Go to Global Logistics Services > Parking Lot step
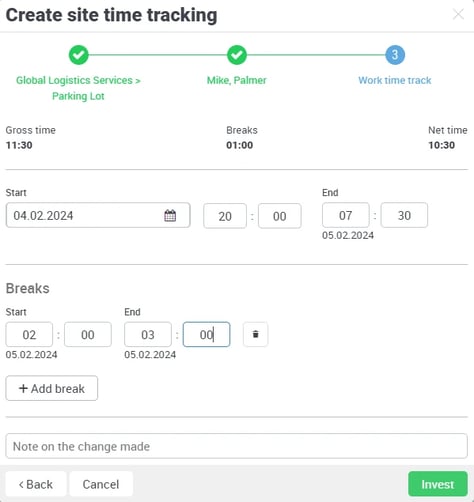This screenshot has height=502, width=474. 78,88
